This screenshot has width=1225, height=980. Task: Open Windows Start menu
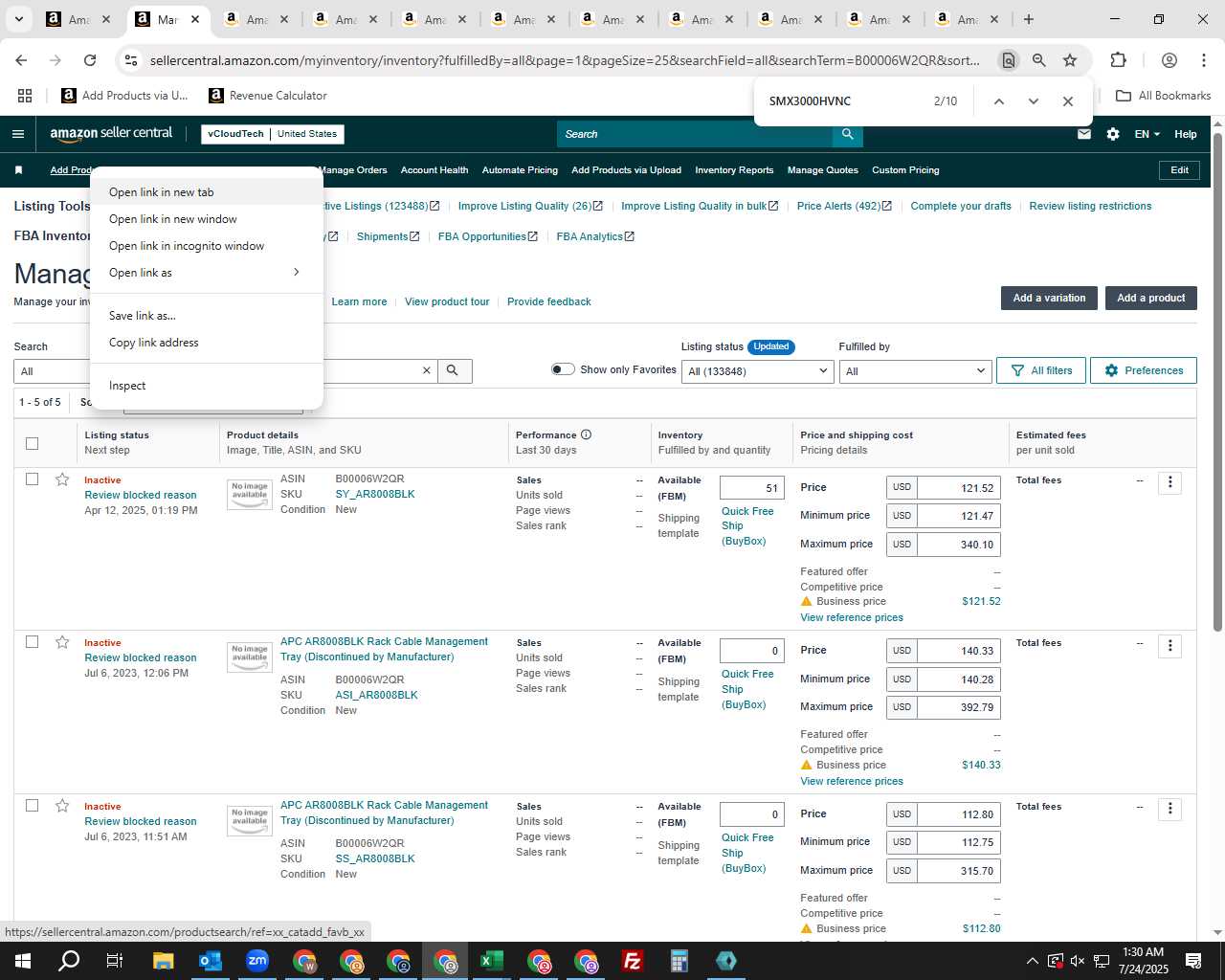[x=23, y=961]
